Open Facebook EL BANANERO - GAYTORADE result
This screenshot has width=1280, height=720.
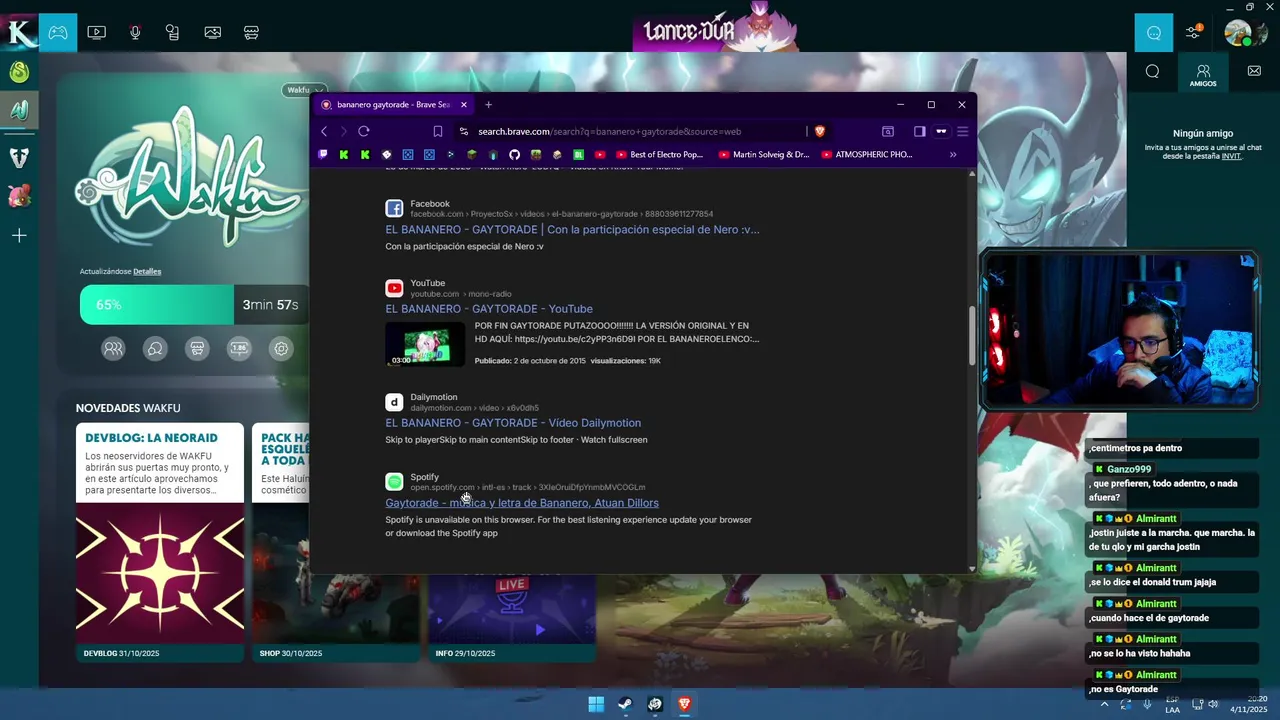click(572, 229)
